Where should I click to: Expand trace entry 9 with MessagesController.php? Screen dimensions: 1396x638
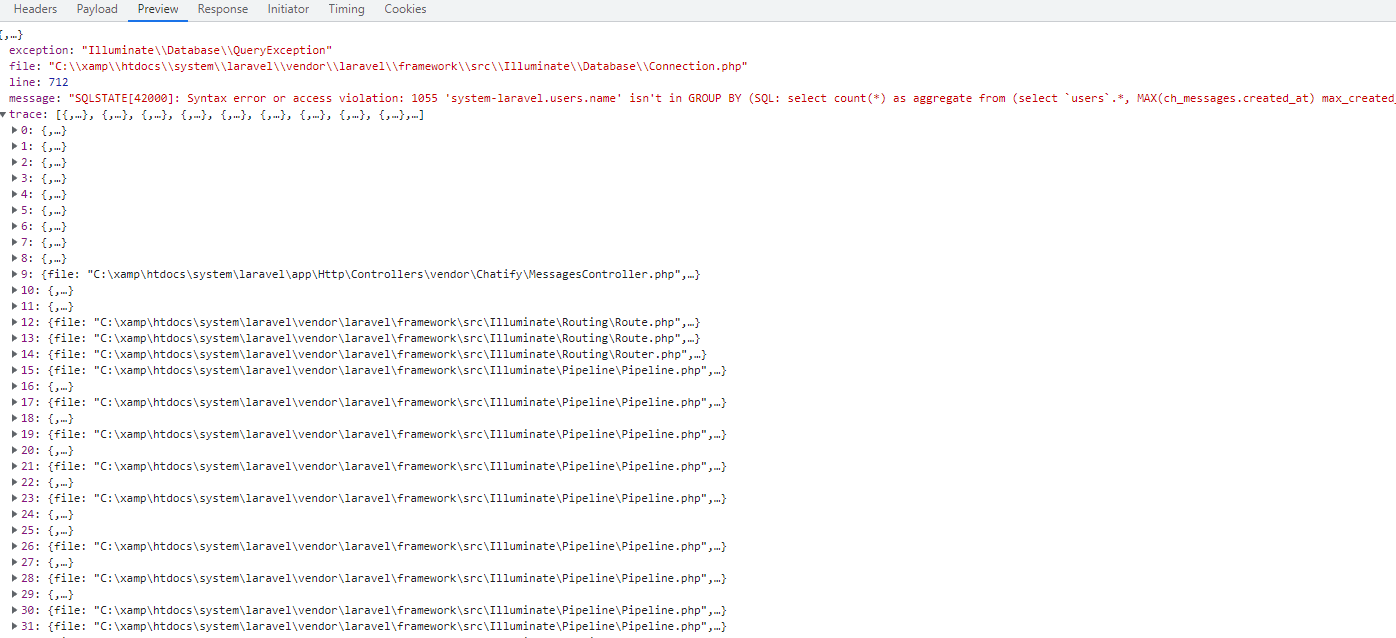click(x=14, y=273)
